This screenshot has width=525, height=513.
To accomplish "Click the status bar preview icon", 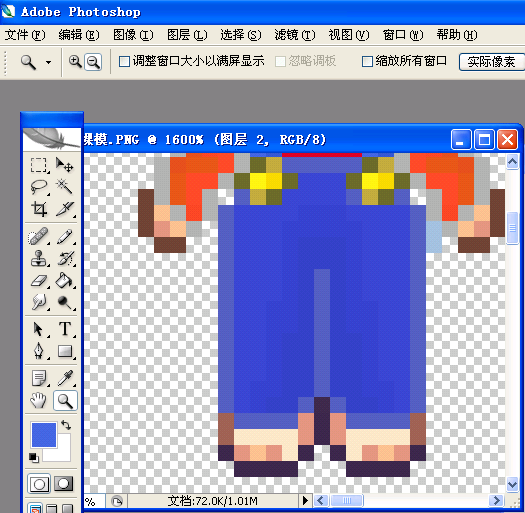I will click(x=117, y=501).
